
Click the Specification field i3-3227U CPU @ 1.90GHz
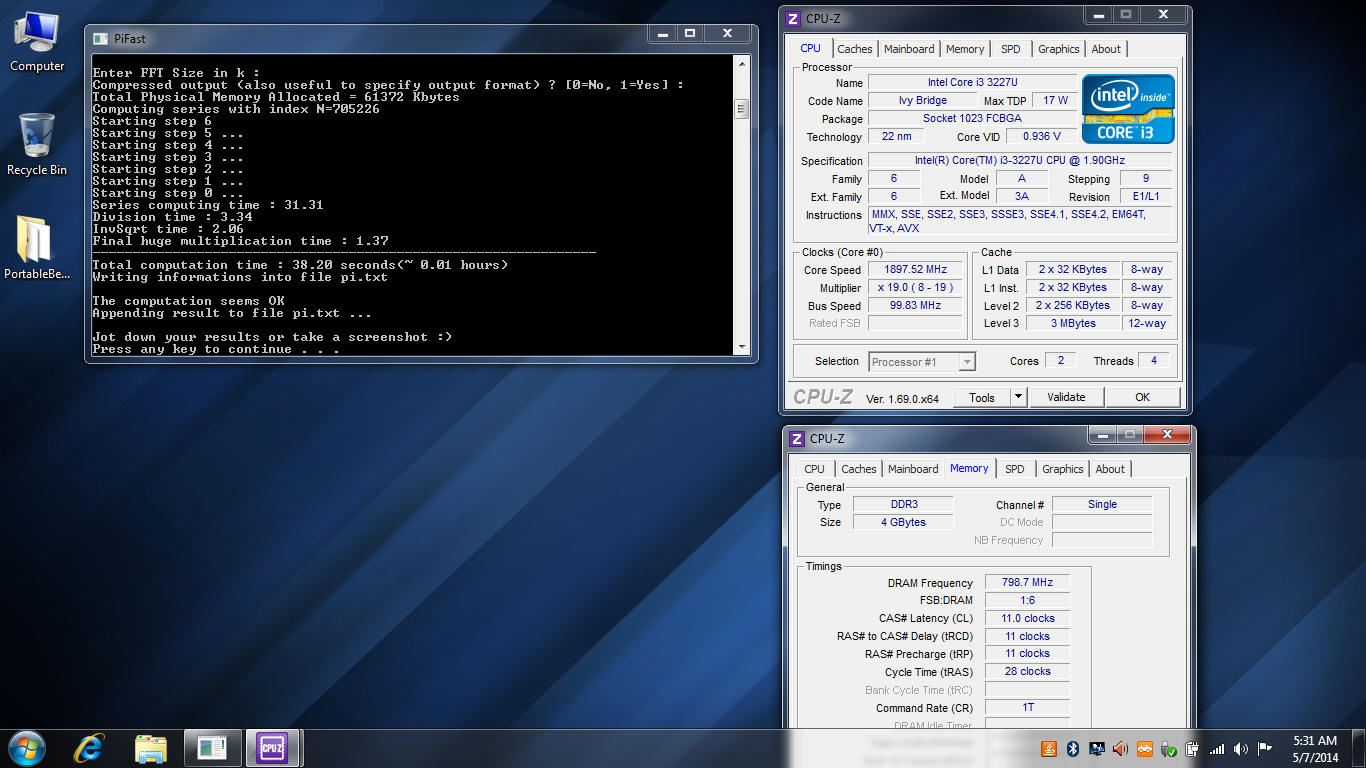click(x=1020, y=160)
